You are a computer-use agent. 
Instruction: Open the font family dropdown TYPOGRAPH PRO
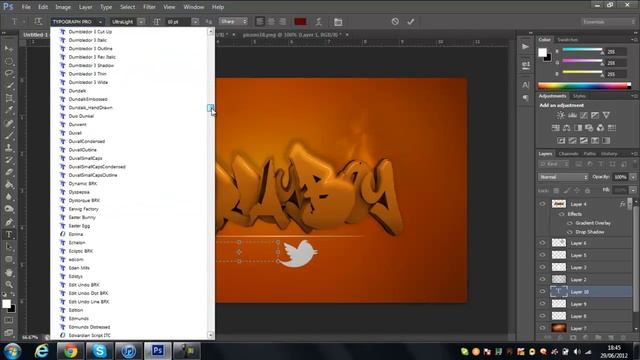tap(77, 22)
